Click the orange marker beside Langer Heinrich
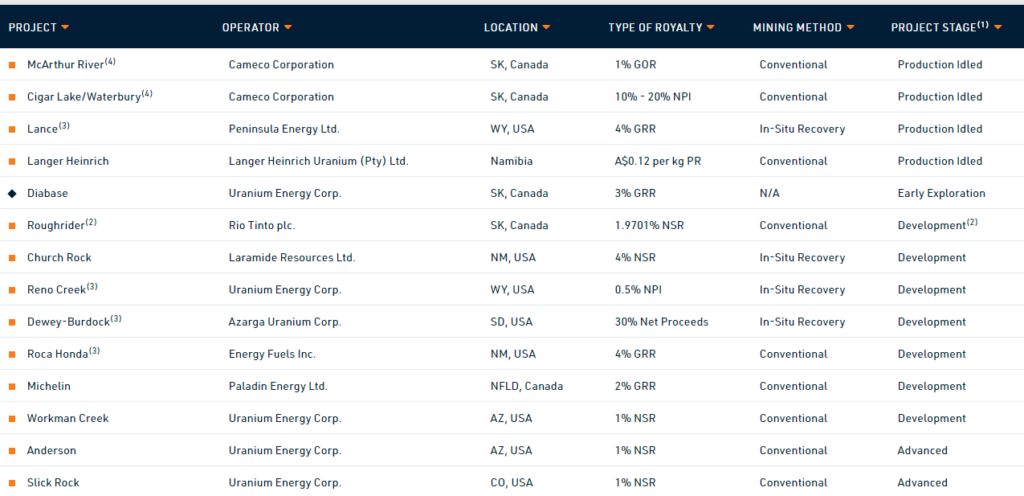The height and width of the screenshot is (496, 1024). (x=12, y=161)
